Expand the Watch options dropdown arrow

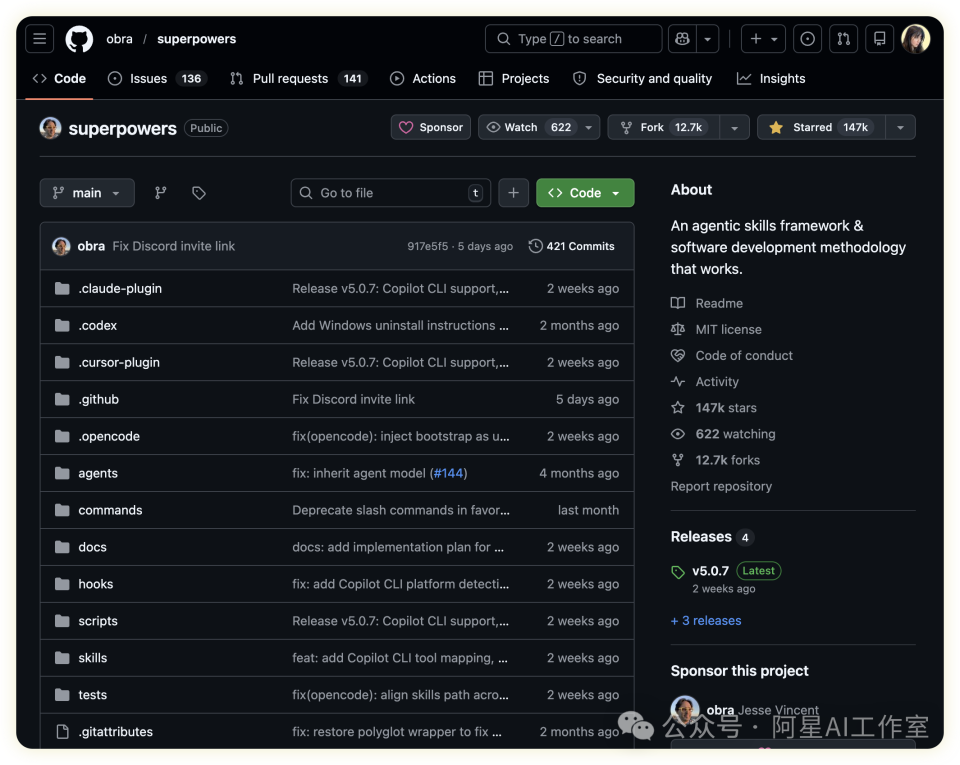pyautogui.click(x=589, y=127)
